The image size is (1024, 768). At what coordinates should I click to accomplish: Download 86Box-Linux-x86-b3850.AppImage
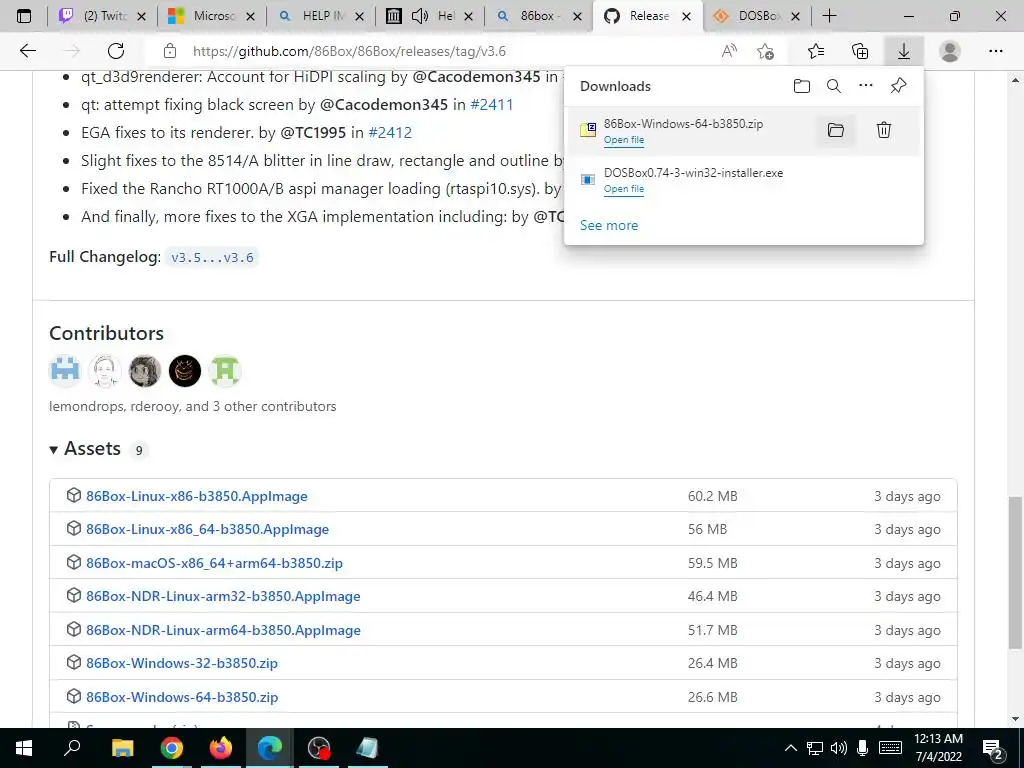pyautogui.click(x=197, y=496)
